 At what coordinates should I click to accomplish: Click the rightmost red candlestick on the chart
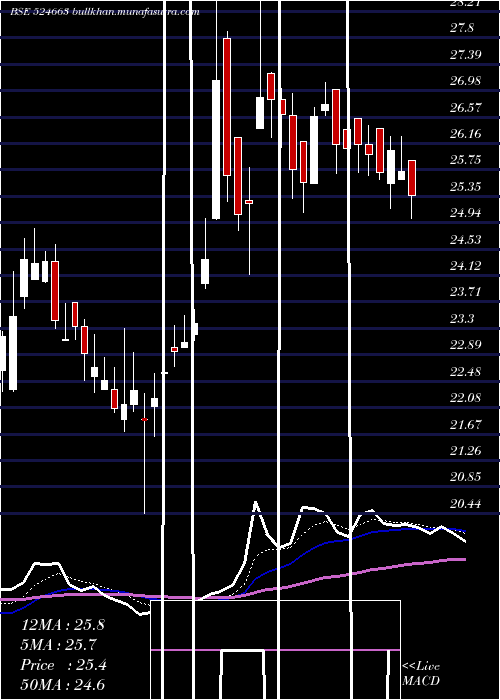(412, 178)
